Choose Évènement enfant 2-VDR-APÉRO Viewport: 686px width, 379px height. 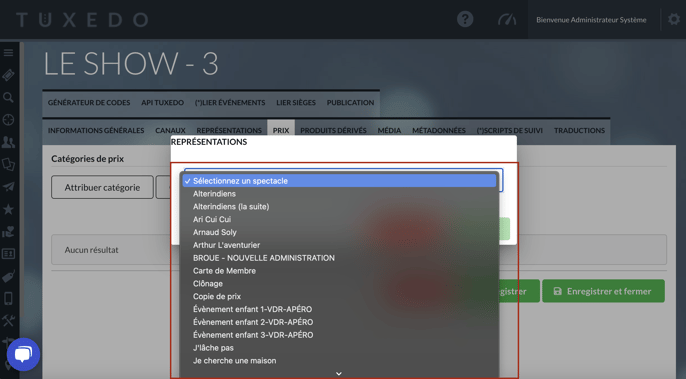340,322
